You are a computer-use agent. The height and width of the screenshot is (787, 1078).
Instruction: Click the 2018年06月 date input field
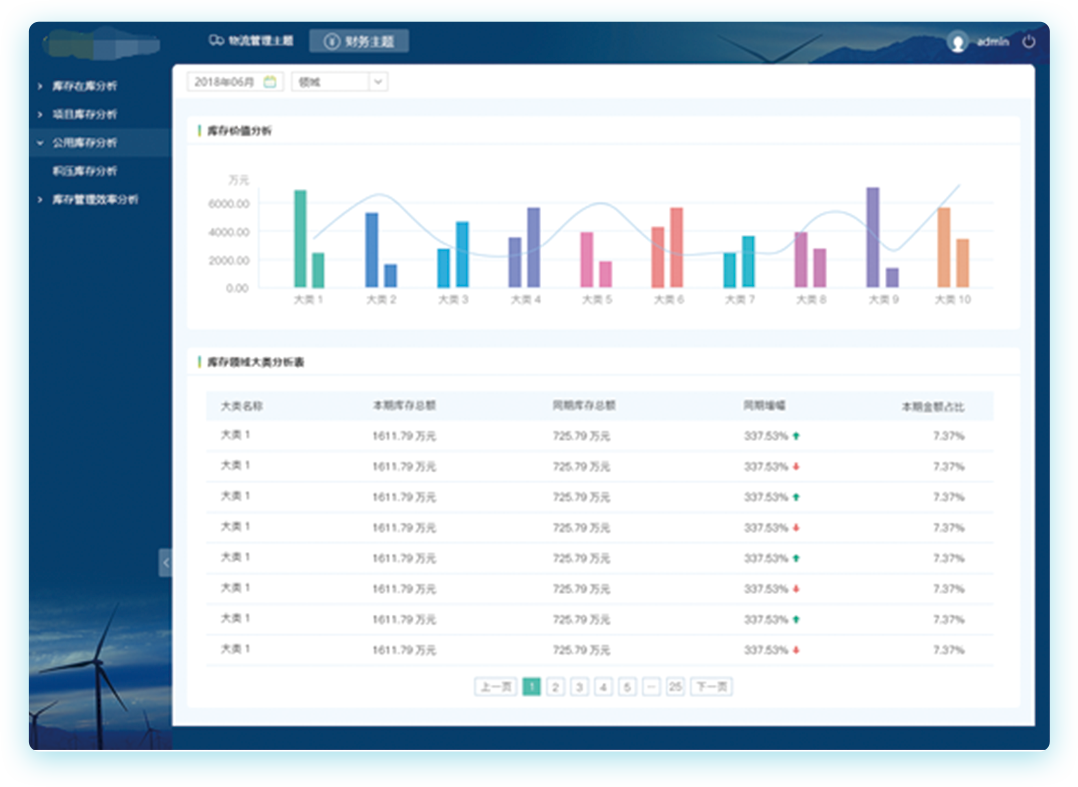[226, 82]
